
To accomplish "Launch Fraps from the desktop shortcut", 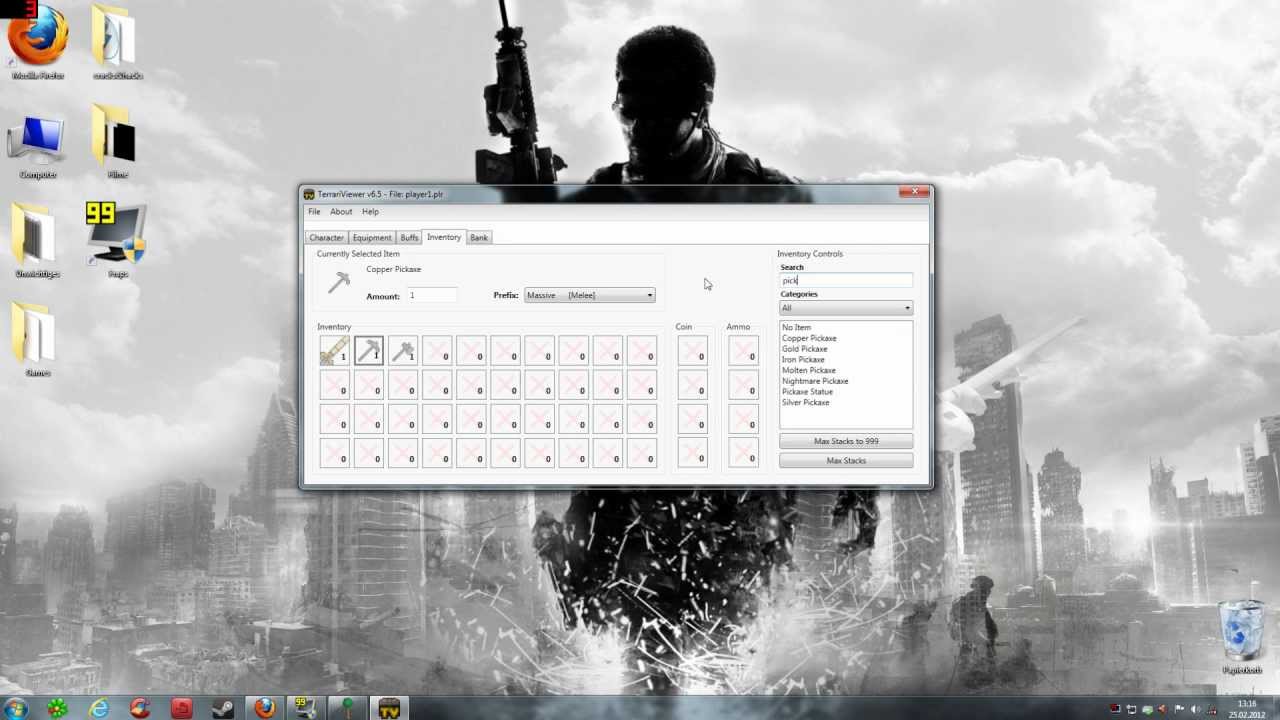I will pyautogui.click(x=118, y=240).
